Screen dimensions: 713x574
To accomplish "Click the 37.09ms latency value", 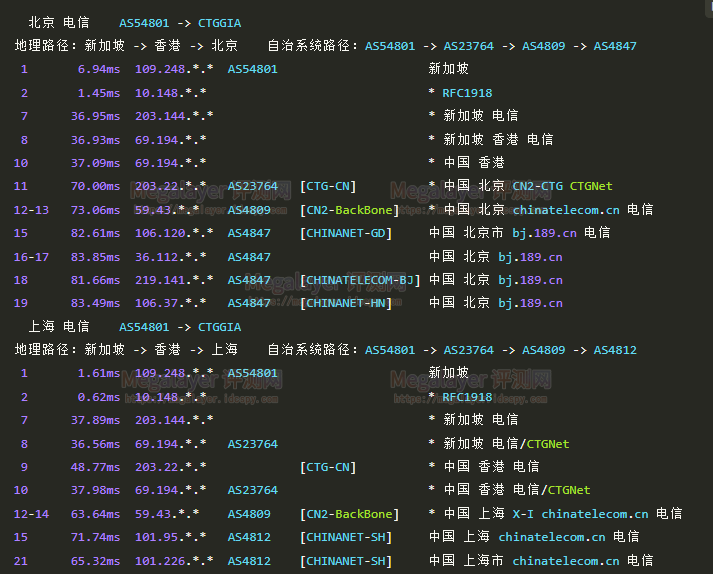I will click(95, 163).
